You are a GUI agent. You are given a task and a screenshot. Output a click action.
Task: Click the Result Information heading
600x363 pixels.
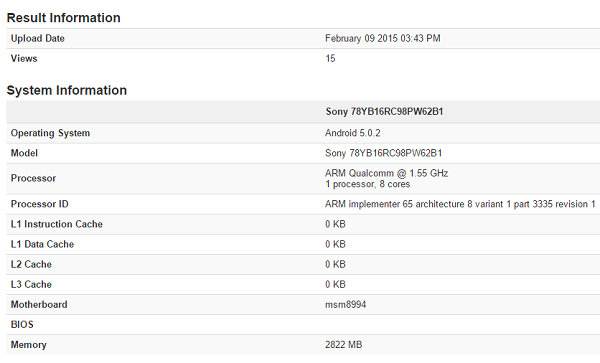pyautogui.click(x=64, y=18)
